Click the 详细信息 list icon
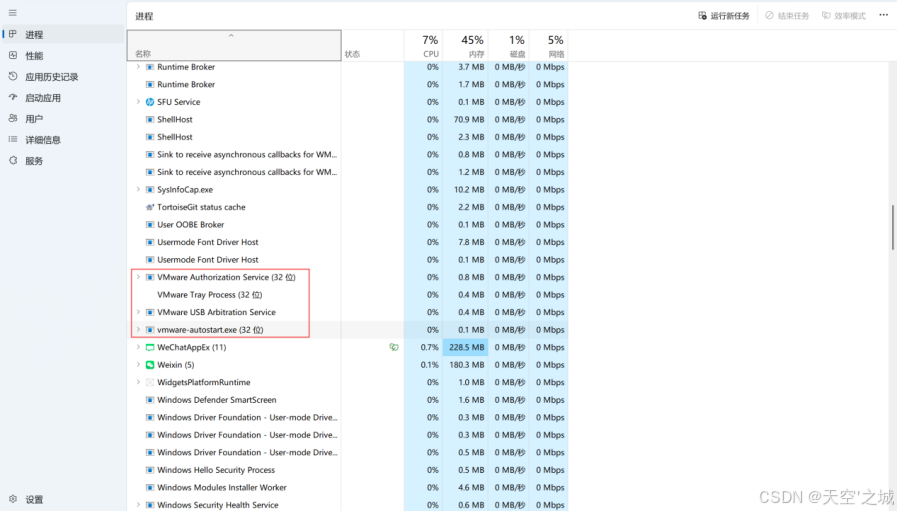 (13, 139)
